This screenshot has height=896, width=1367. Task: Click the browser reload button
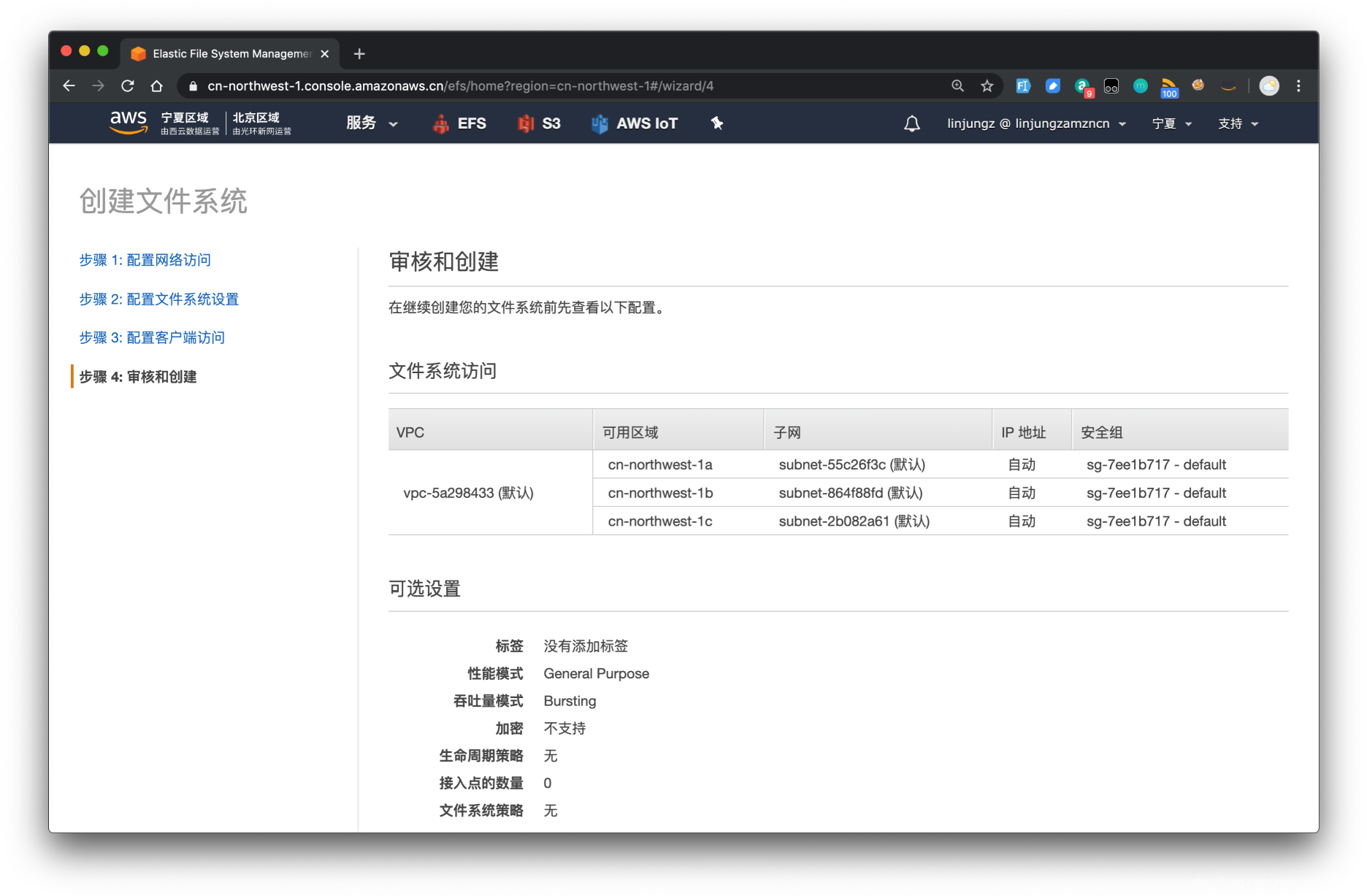point(127,85)
